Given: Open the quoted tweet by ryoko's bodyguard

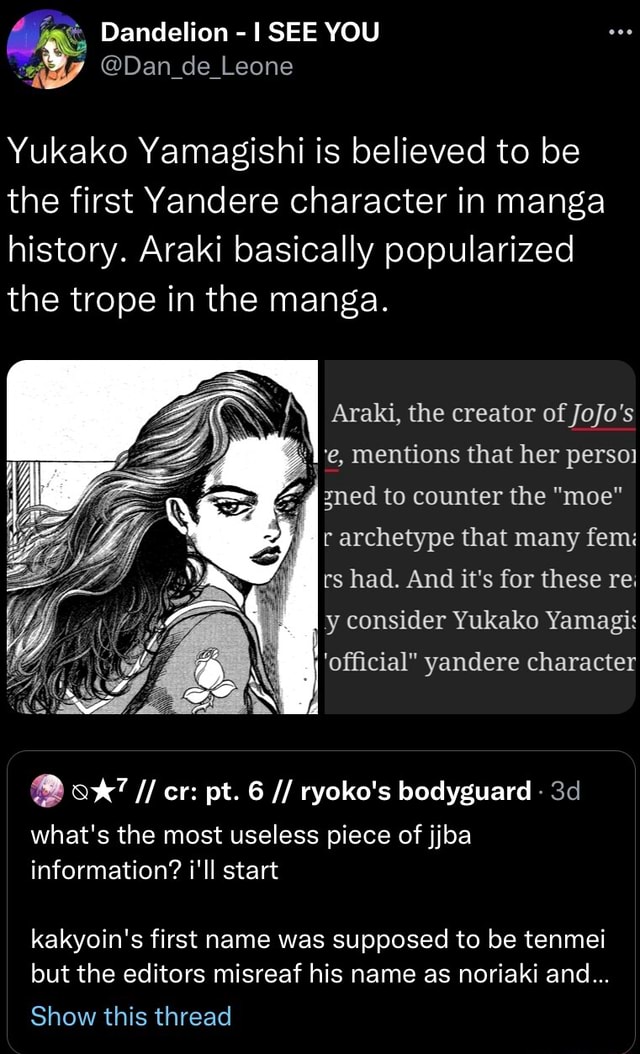Looking at the screenshot, I should [x=320, y=902].
